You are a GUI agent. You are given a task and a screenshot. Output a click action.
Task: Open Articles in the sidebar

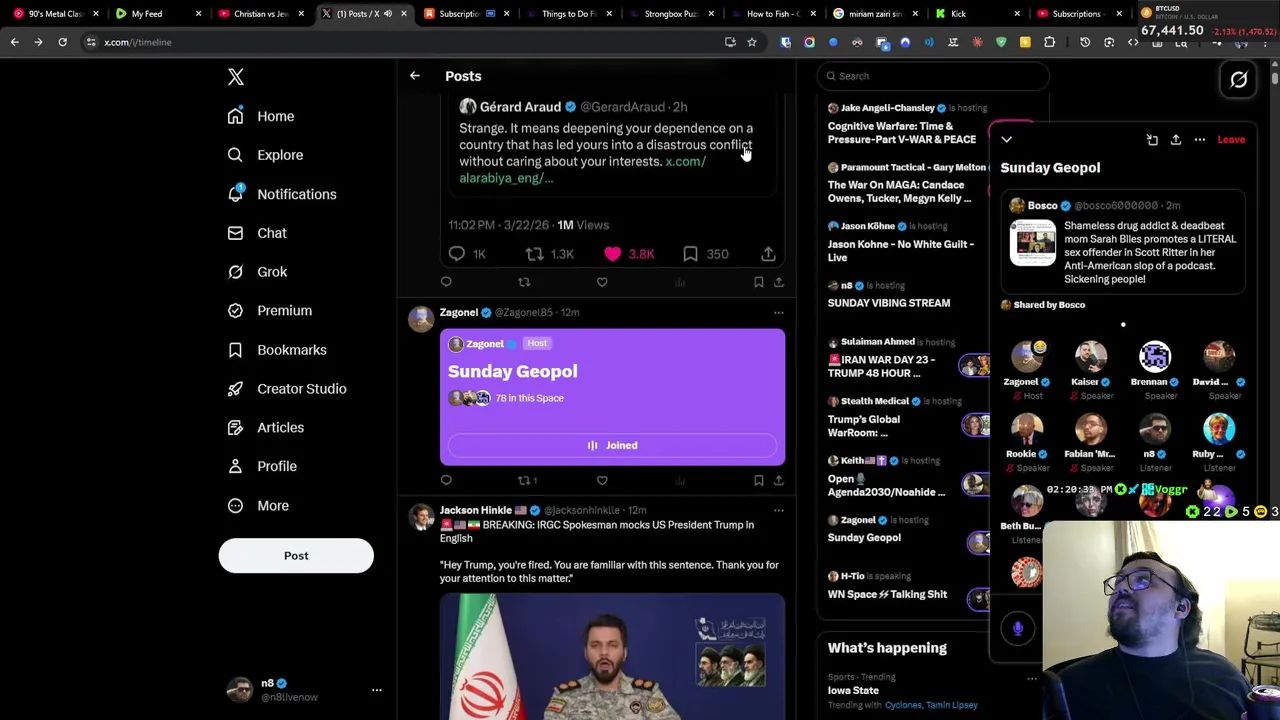[x=266, y=427]
